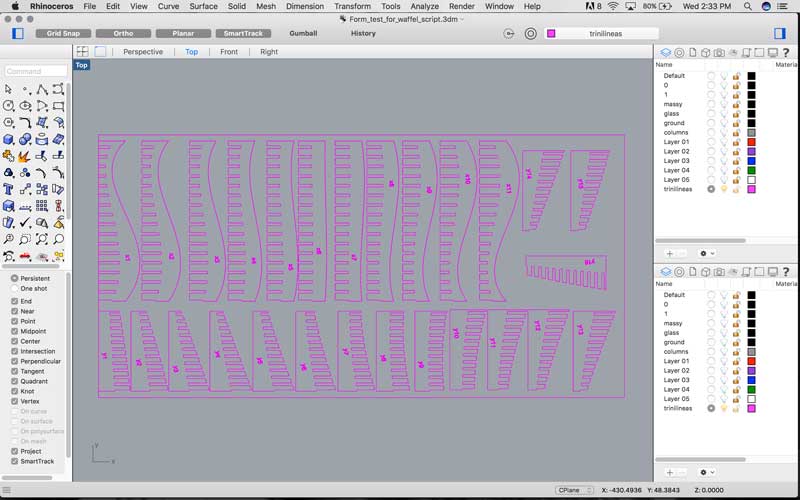The width and height of the screenshot is (800, 500).
Task: Open the gear options menu in lower panel
Action: pyautogui.click(x=707, y=472)
